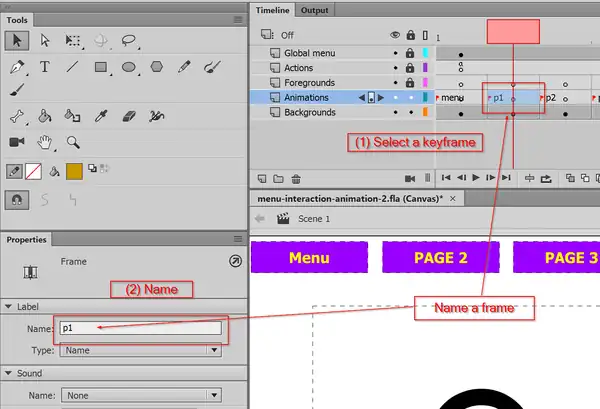Switch to the Output tab

click(x=314, y=10)
